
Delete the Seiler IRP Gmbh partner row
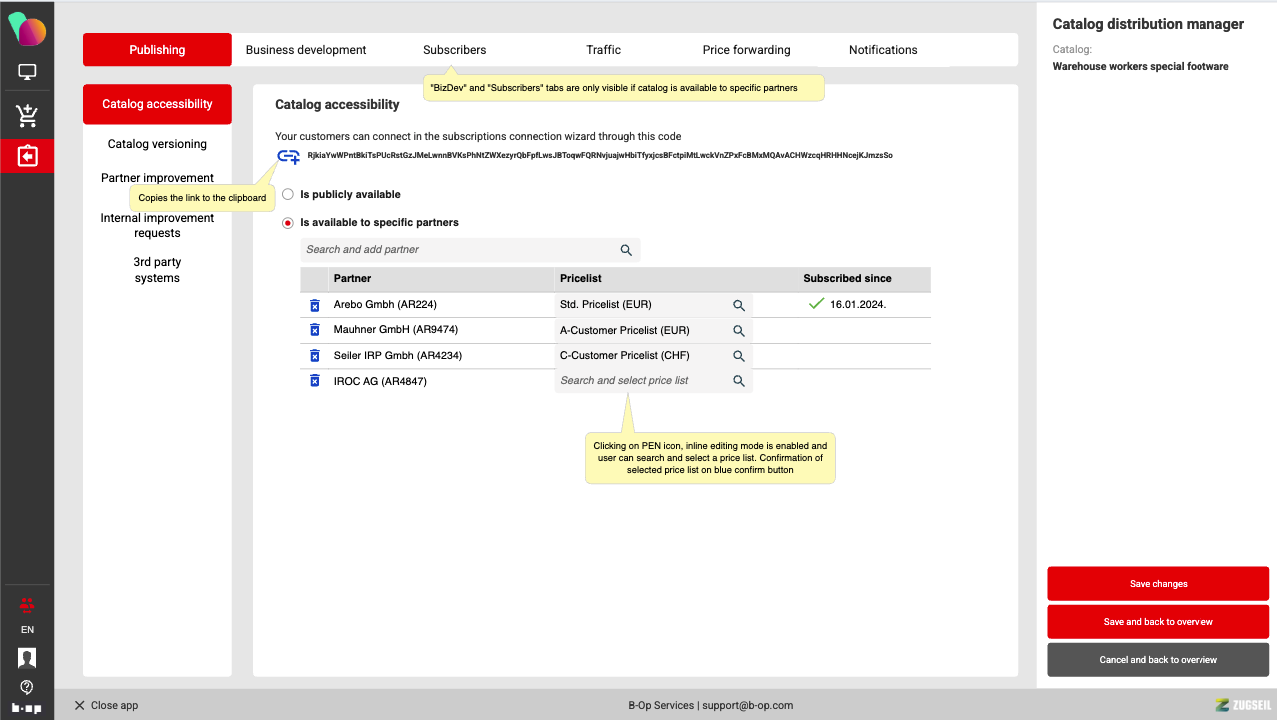click(x=314, y=356)
